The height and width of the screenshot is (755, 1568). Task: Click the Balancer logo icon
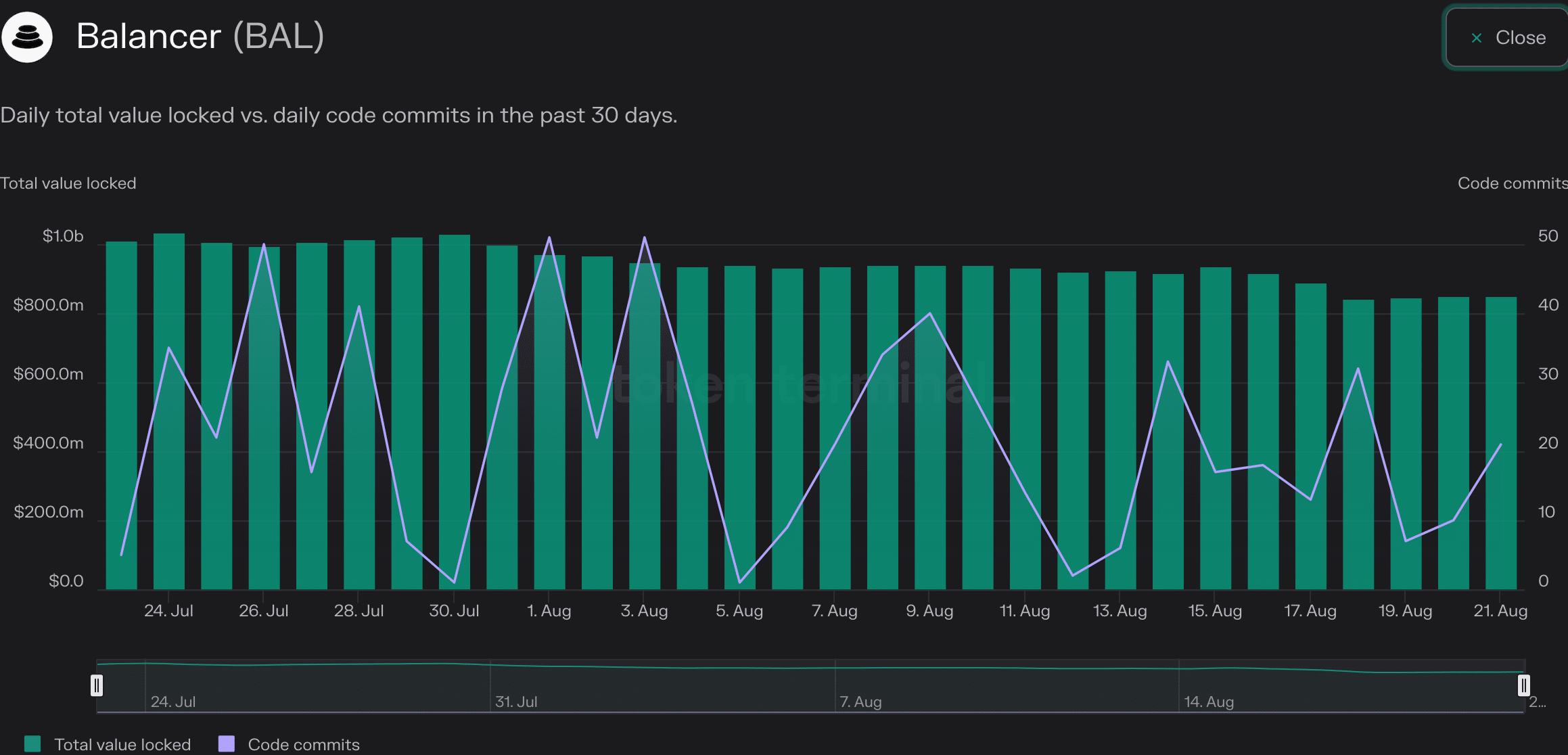(x=27, y=37)
